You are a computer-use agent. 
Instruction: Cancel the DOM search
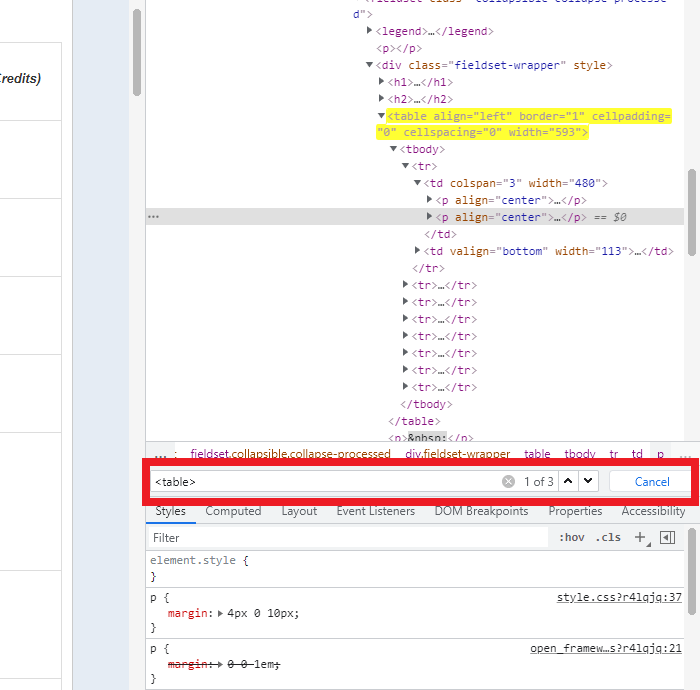click(652, 482)
